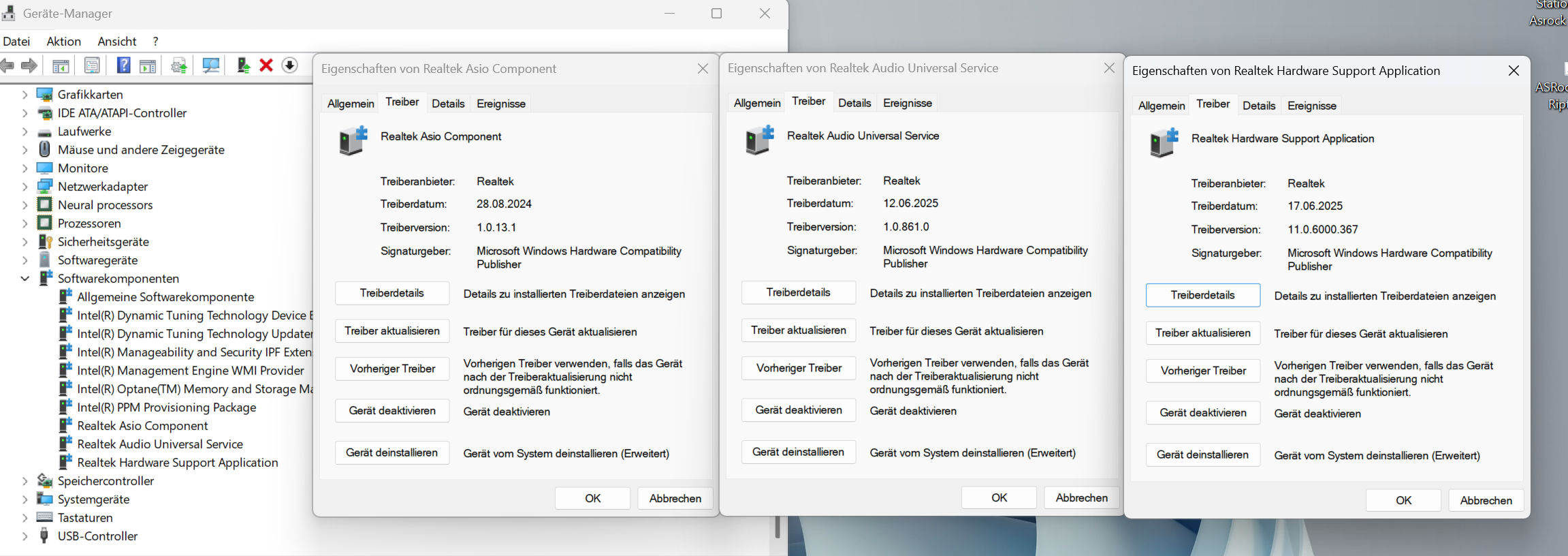Collapse the Softwarekomponenten node

pyautogui.click(x=25, y=278)
